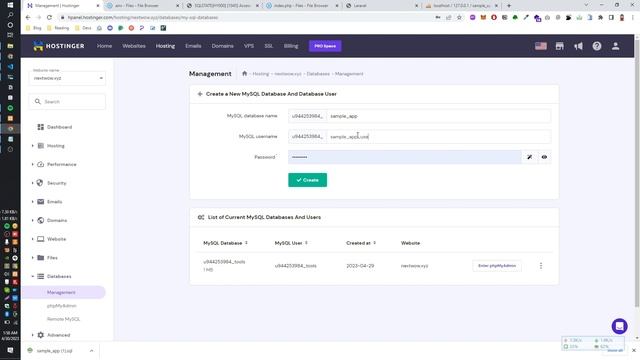The image size is (640, 360).
Task: Expand the Security sidebar section
Action: click(33, 183)
